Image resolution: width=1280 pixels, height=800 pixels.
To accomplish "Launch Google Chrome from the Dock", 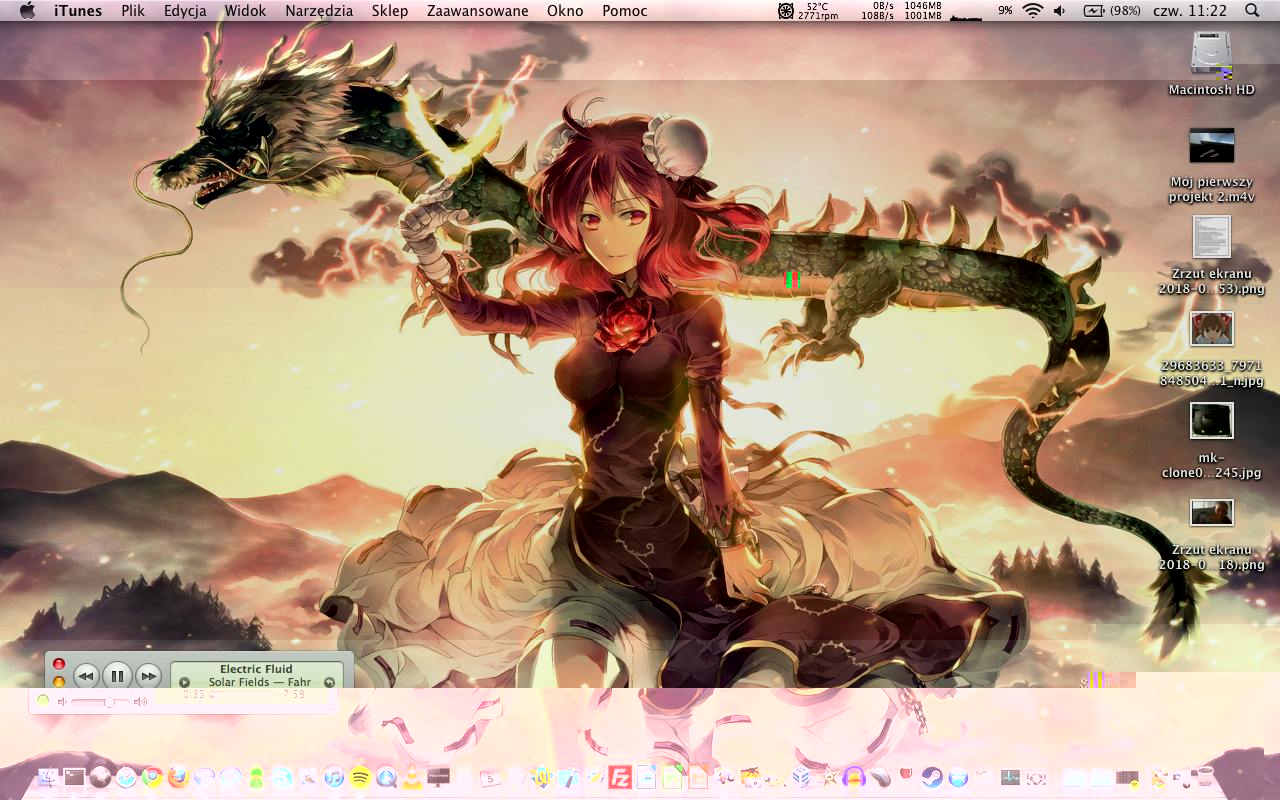I will click(152, 777).
